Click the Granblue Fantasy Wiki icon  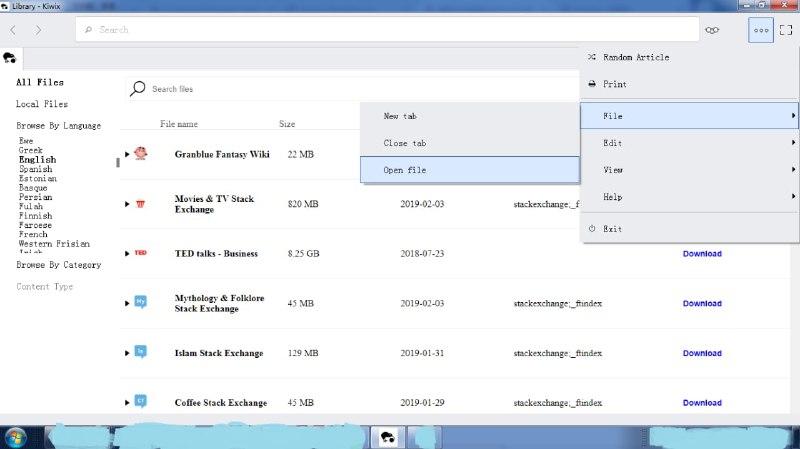(x=140, y=153)
